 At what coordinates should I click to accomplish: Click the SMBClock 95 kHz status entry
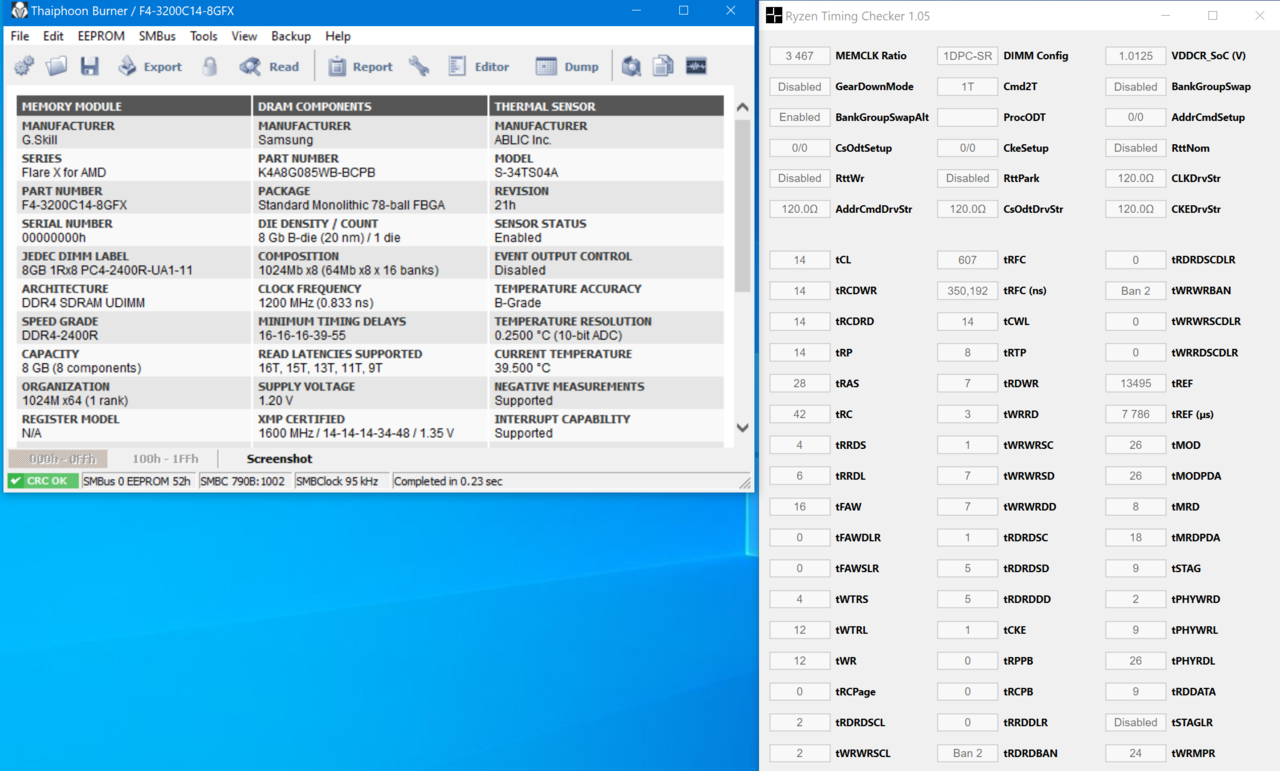point(338,482)
